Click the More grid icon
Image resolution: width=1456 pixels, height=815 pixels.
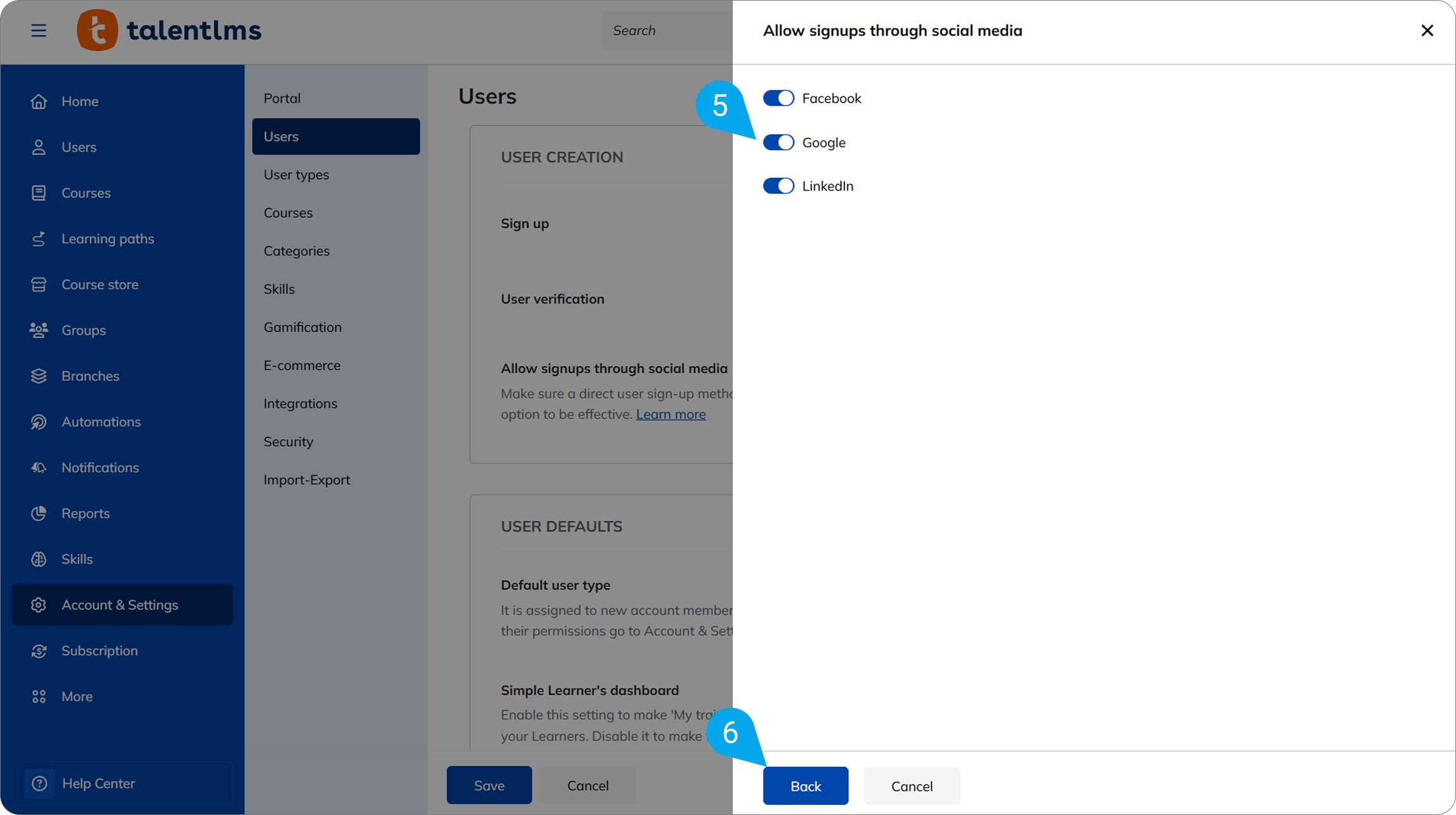pyautogui.click(x=39, y=697)
